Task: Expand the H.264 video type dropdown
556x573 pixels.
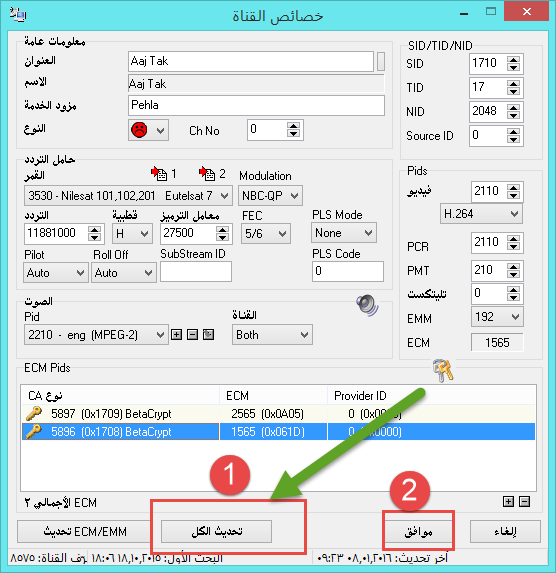Action: 481,213
